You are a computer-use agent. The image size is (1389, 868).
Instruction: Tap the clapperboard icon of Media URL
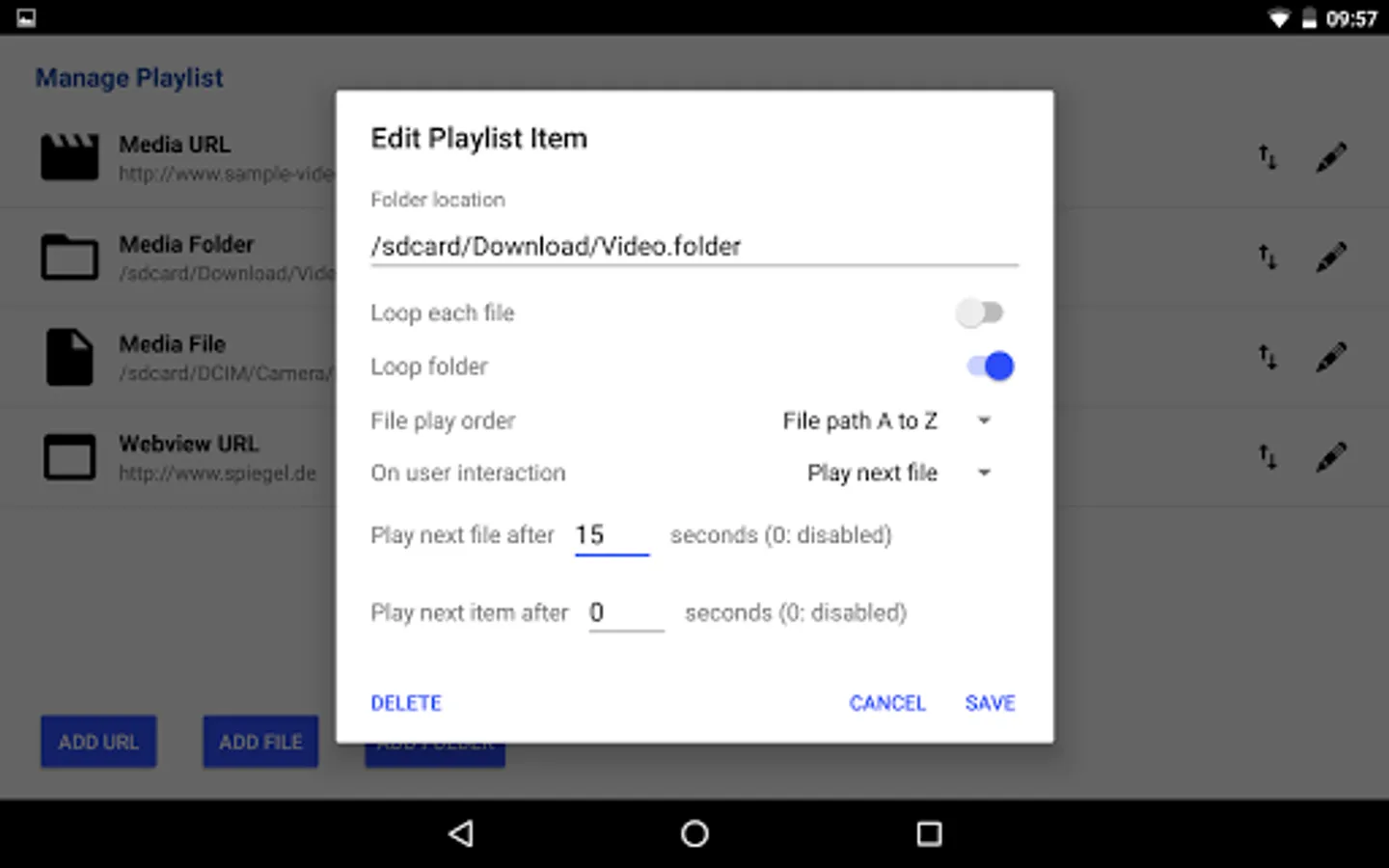[x=69, y=157]
